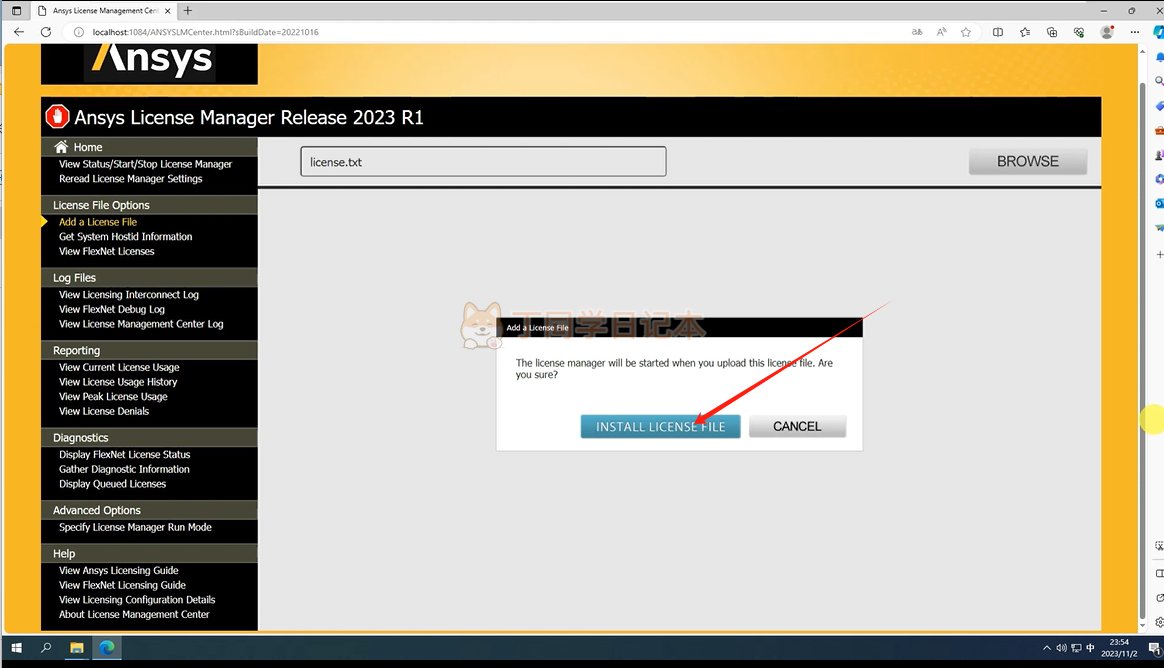The image size is (1164, 668).
Task: Click the translate page icon
Action: [x=917, y=32]
